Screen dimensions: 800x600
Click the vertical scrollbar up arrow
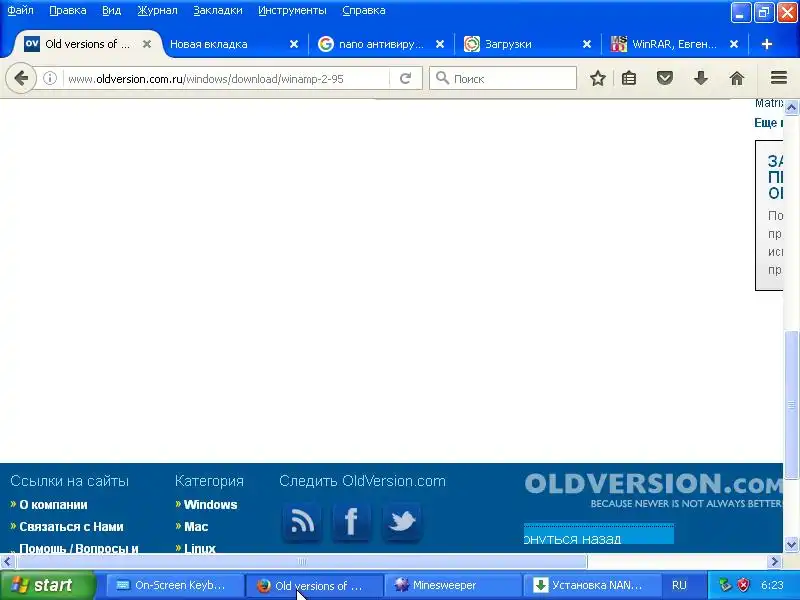click(791, 108)
